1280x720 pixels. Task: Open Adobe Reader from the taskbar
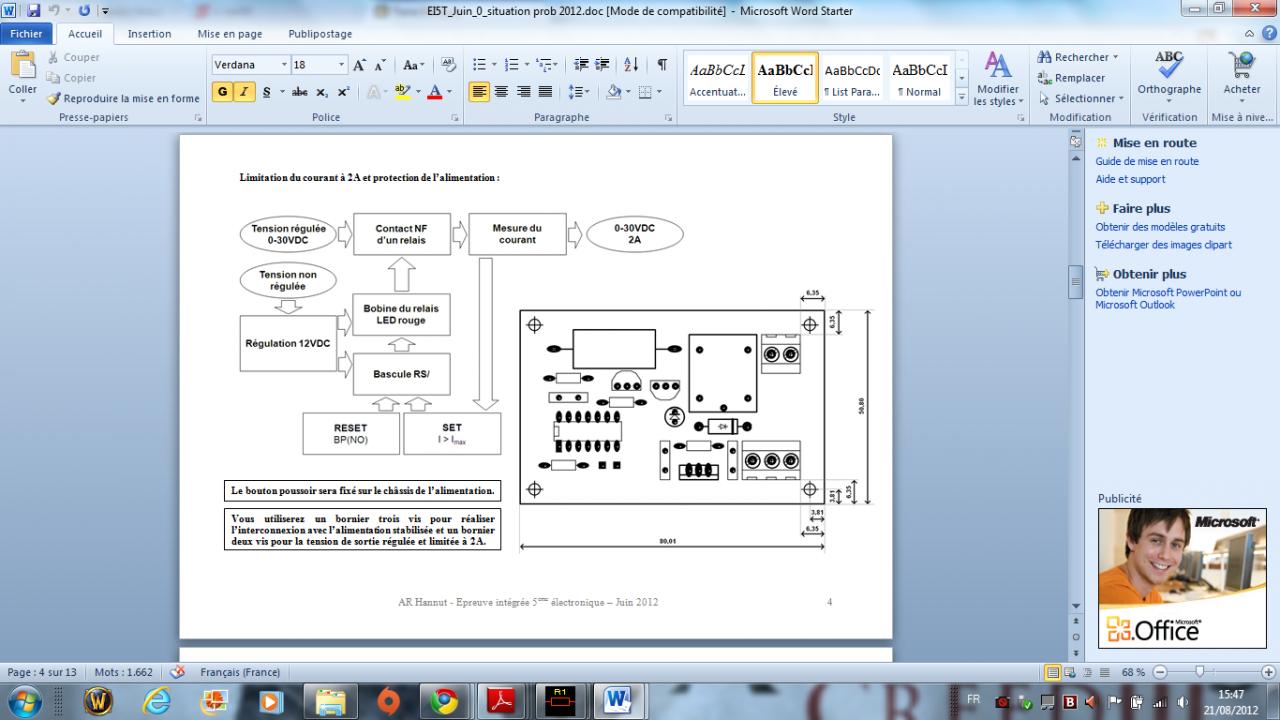(502, 702)
